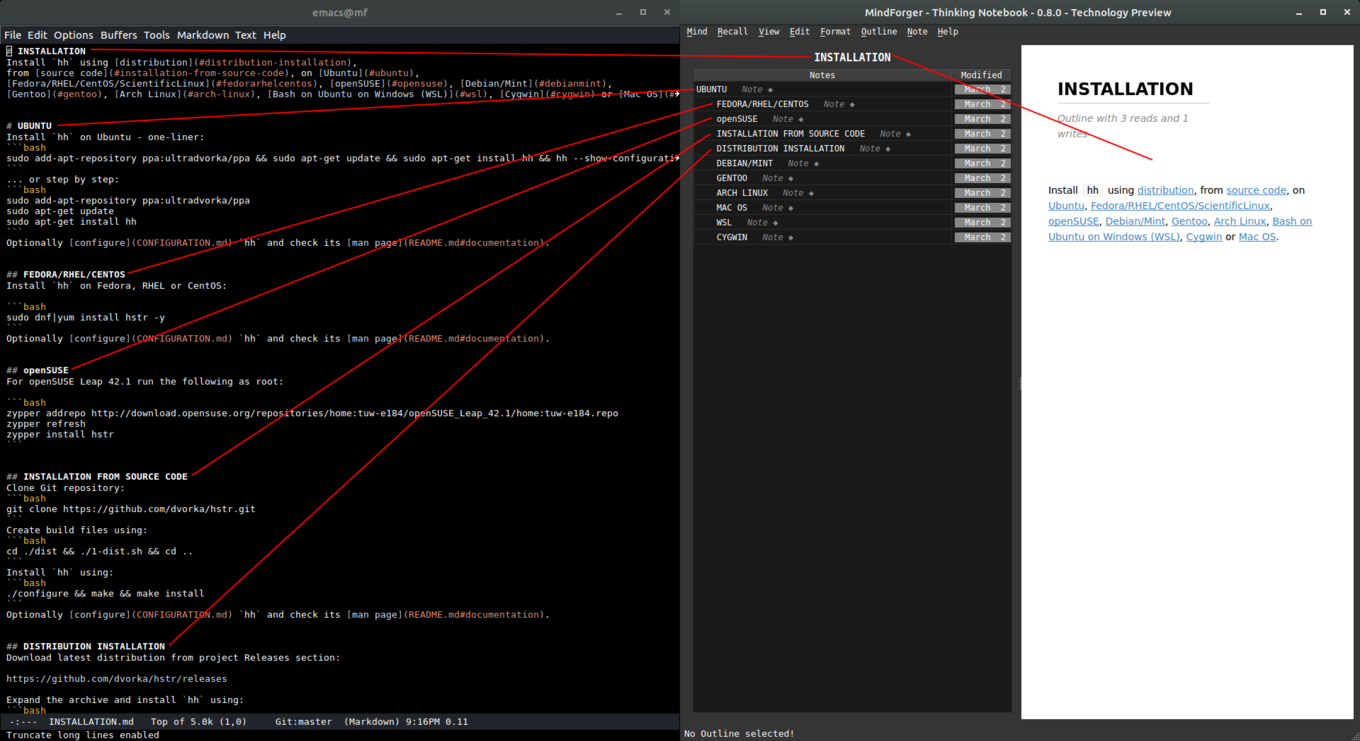Select INSTALLATION FROM SOURCE CODE note in MindForger
1360x741 pixels.
(822, 134)
